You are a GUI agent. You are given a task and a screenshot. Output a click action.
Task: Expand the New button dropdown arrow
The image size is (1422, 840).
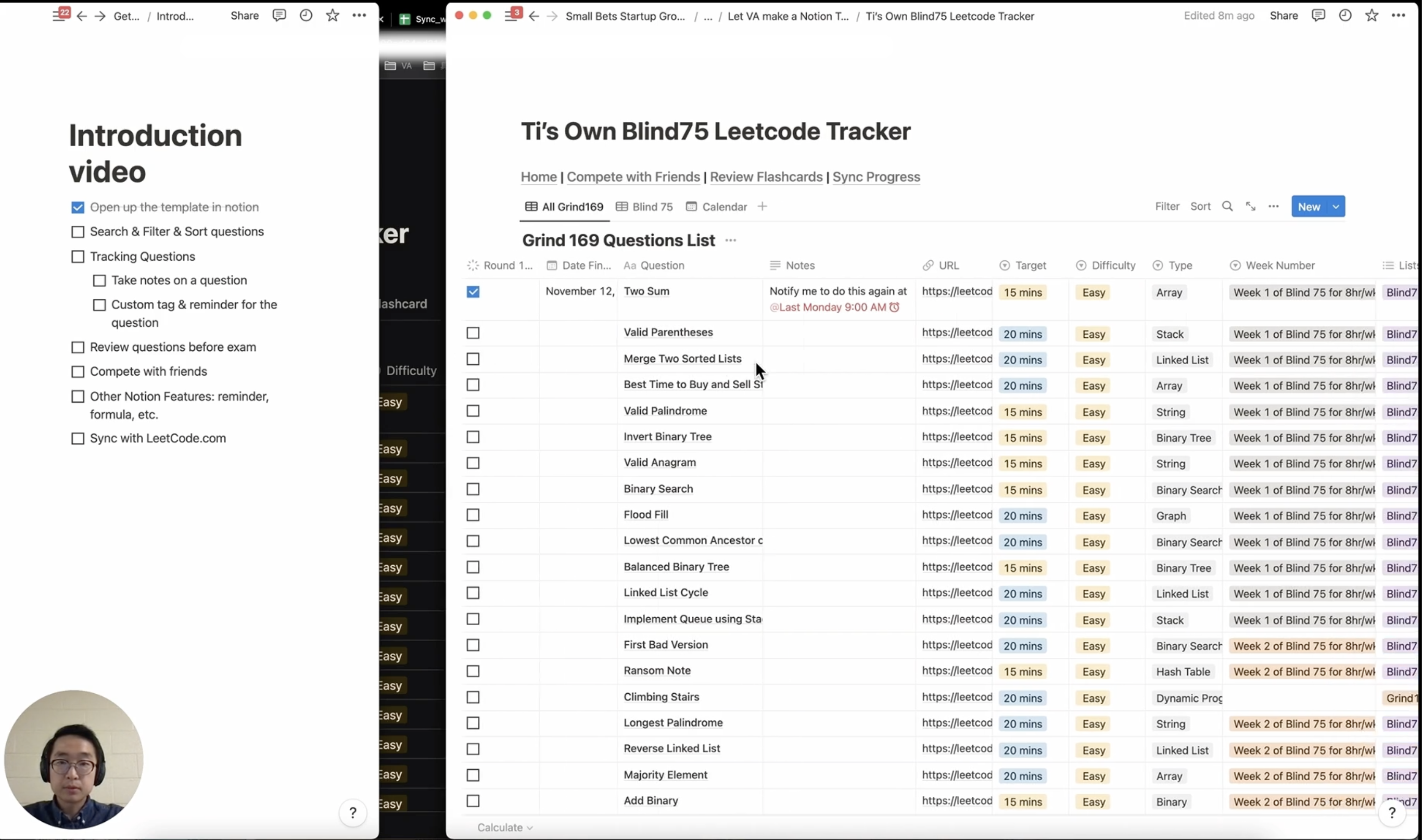1336,207
